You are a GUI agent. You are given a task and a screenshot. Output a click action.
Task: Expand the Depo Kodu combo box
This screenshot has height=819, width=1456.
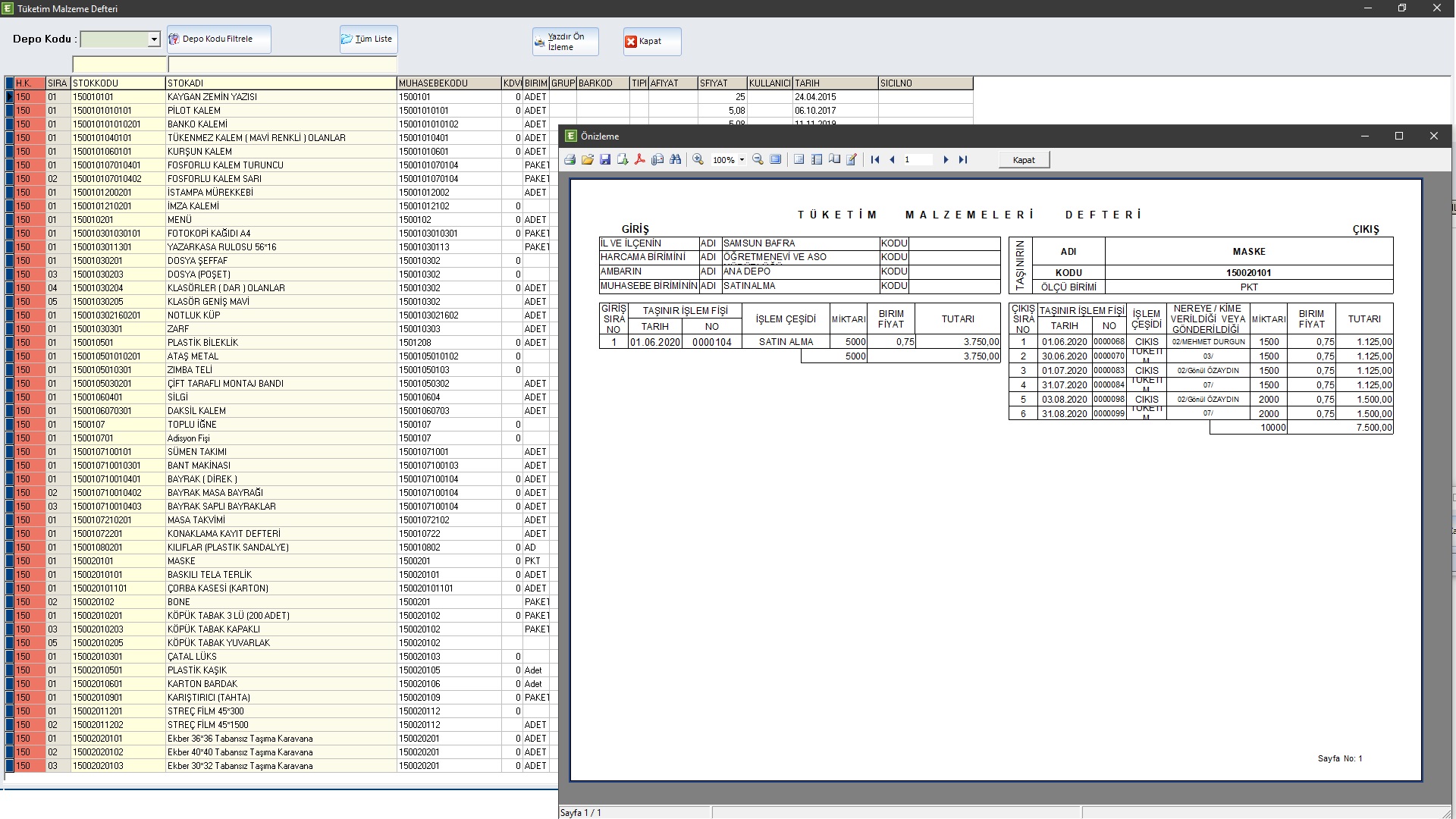point(154,39)
